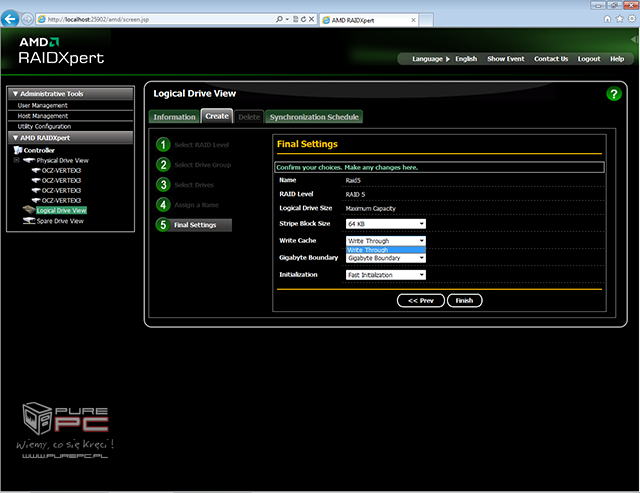The height and width of the screenshot is (493, 640).
Task: Click the Logical Drive View drive icon
Action: click(x=28, y=210)
